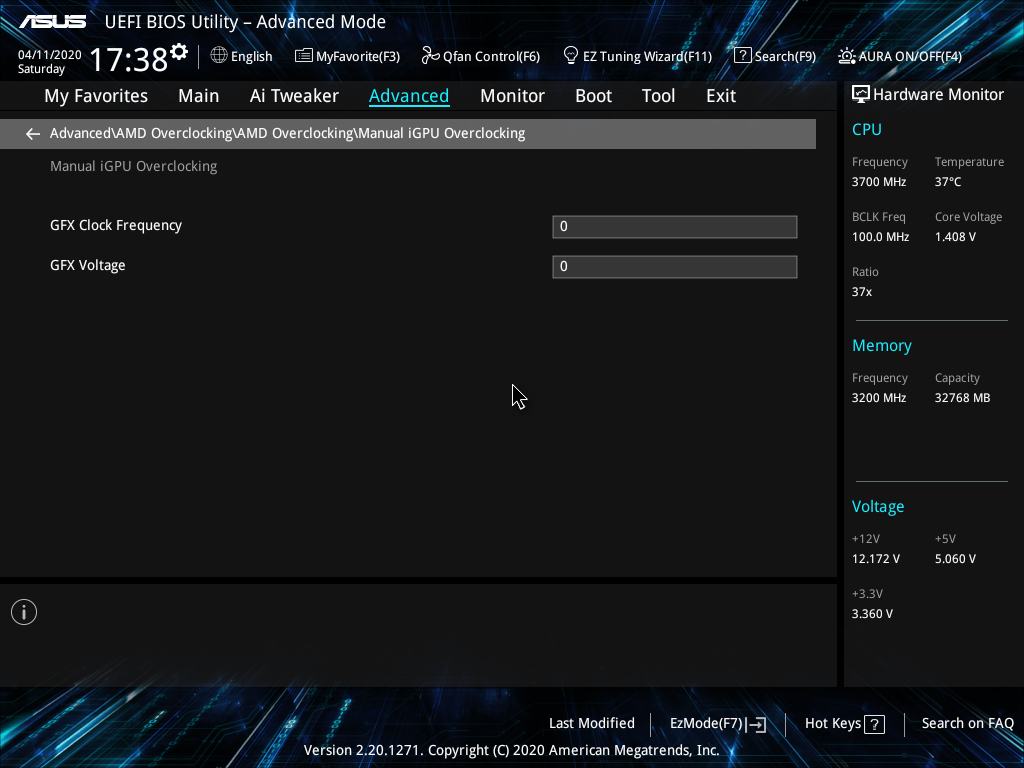
Task: Click the 17:38 clock display
Action: tap(129, 59)
